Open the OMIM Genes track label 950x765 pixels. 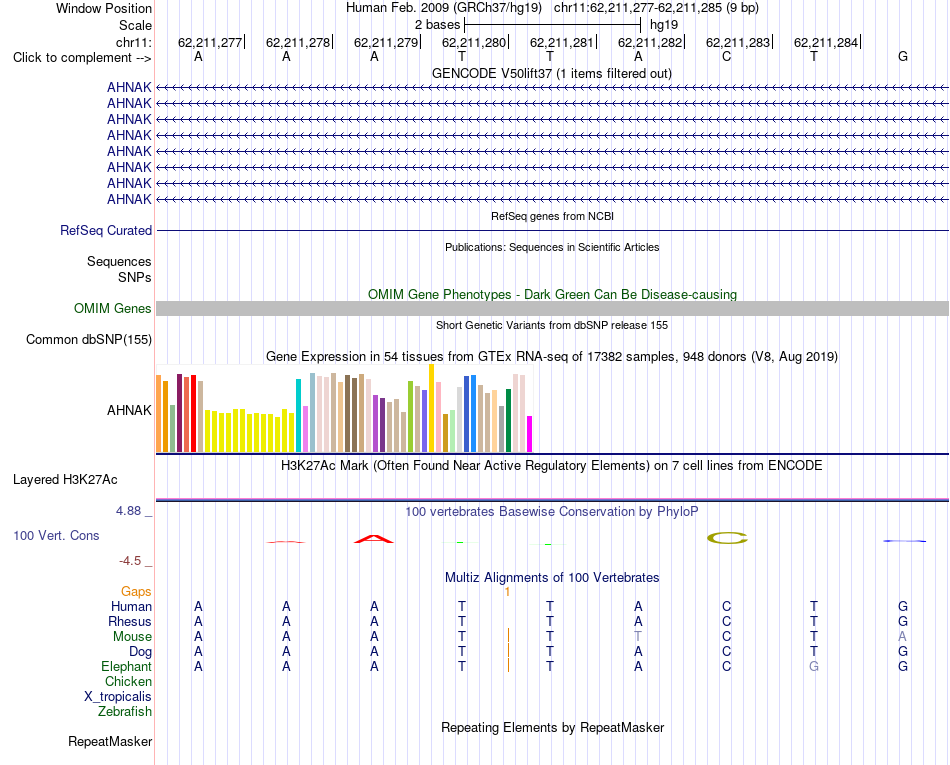113,308
